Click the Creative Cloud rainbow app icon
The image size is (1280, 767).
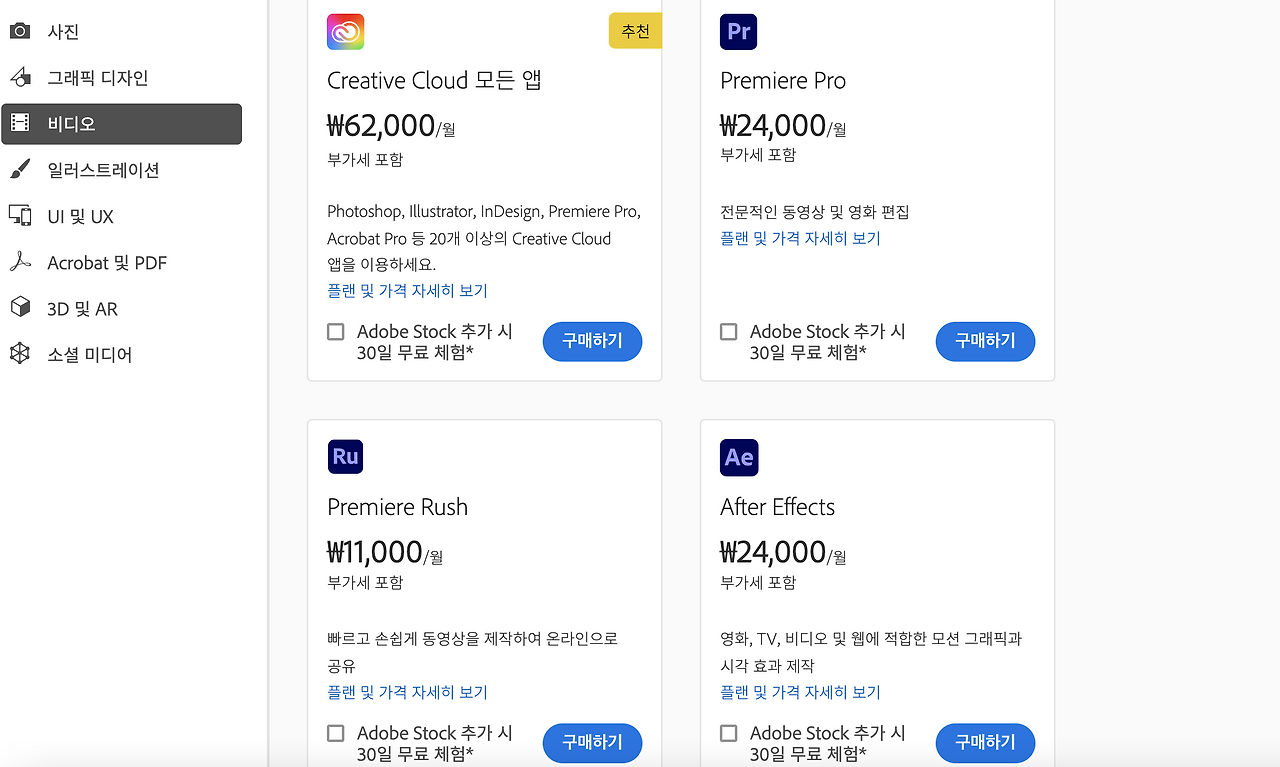(345, 32)
